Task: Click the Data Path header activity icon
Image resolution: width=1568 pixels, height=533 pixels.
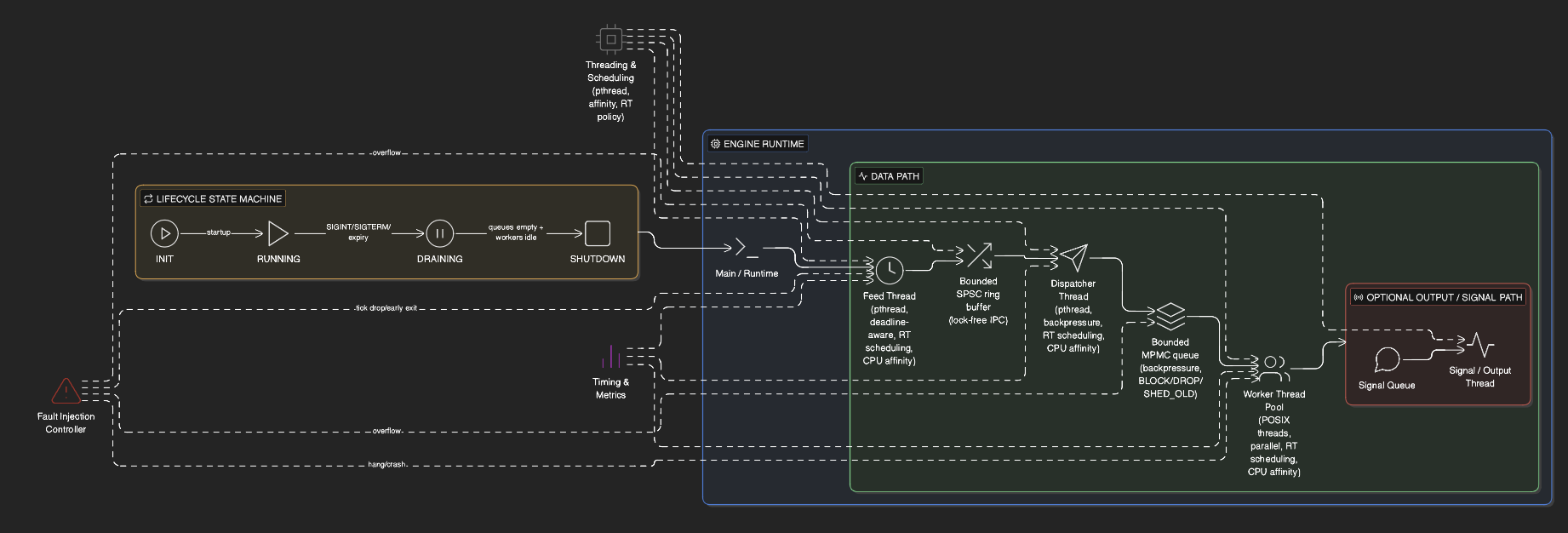Action: [x=863, y=176]
